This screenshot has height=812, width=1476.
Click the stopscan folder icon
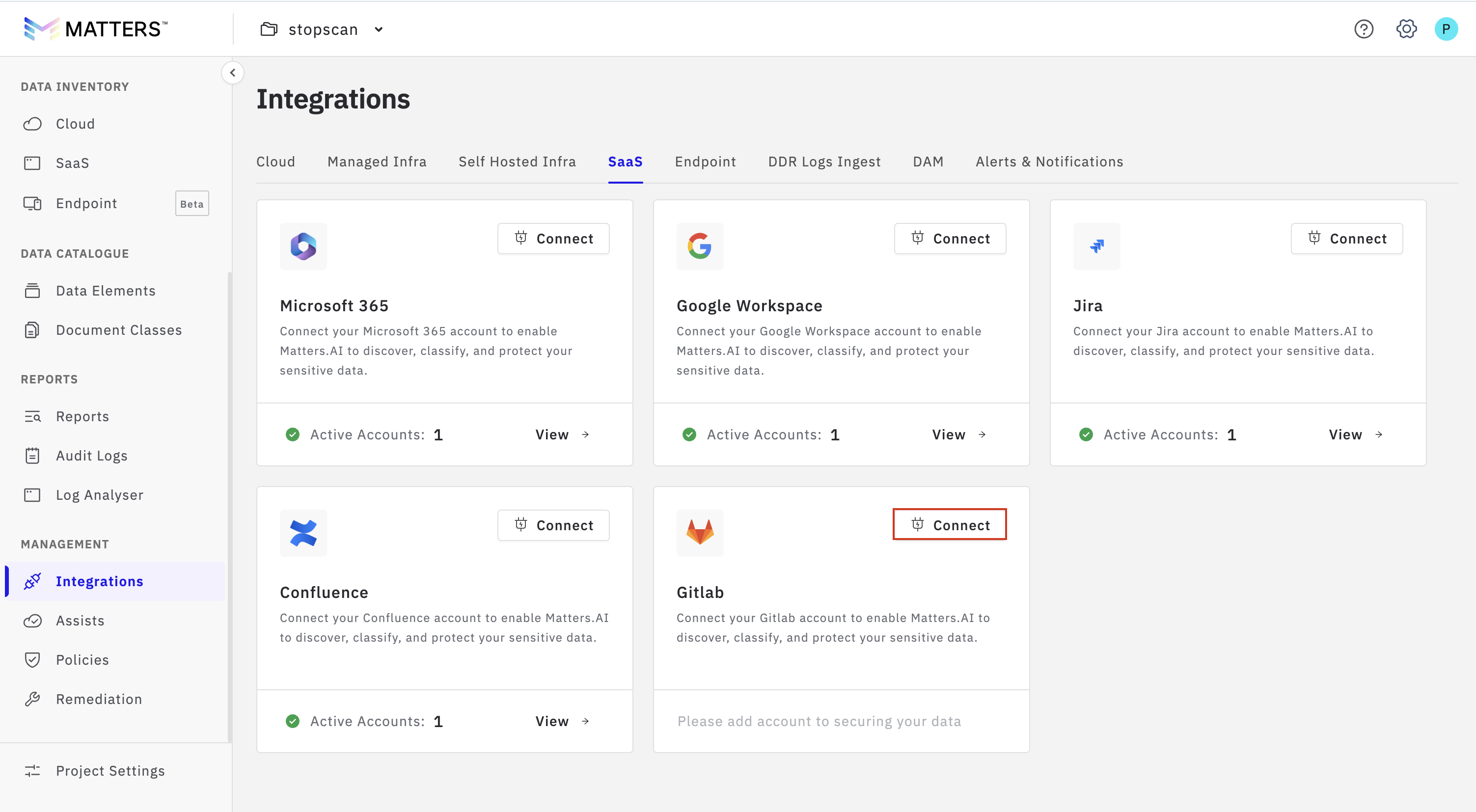(269, 29)
